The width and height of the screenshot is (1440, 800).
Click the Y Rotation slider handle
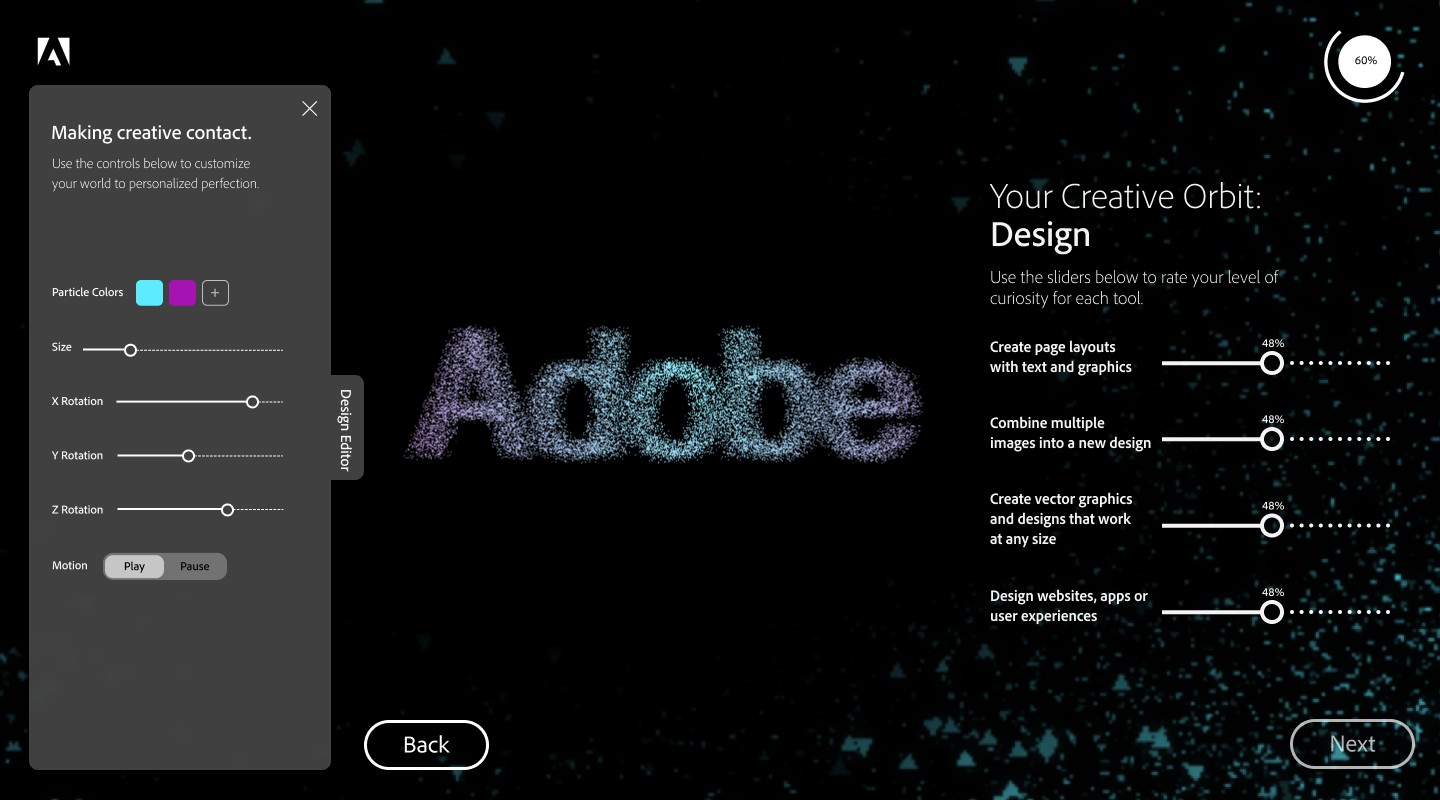(188, 456)
